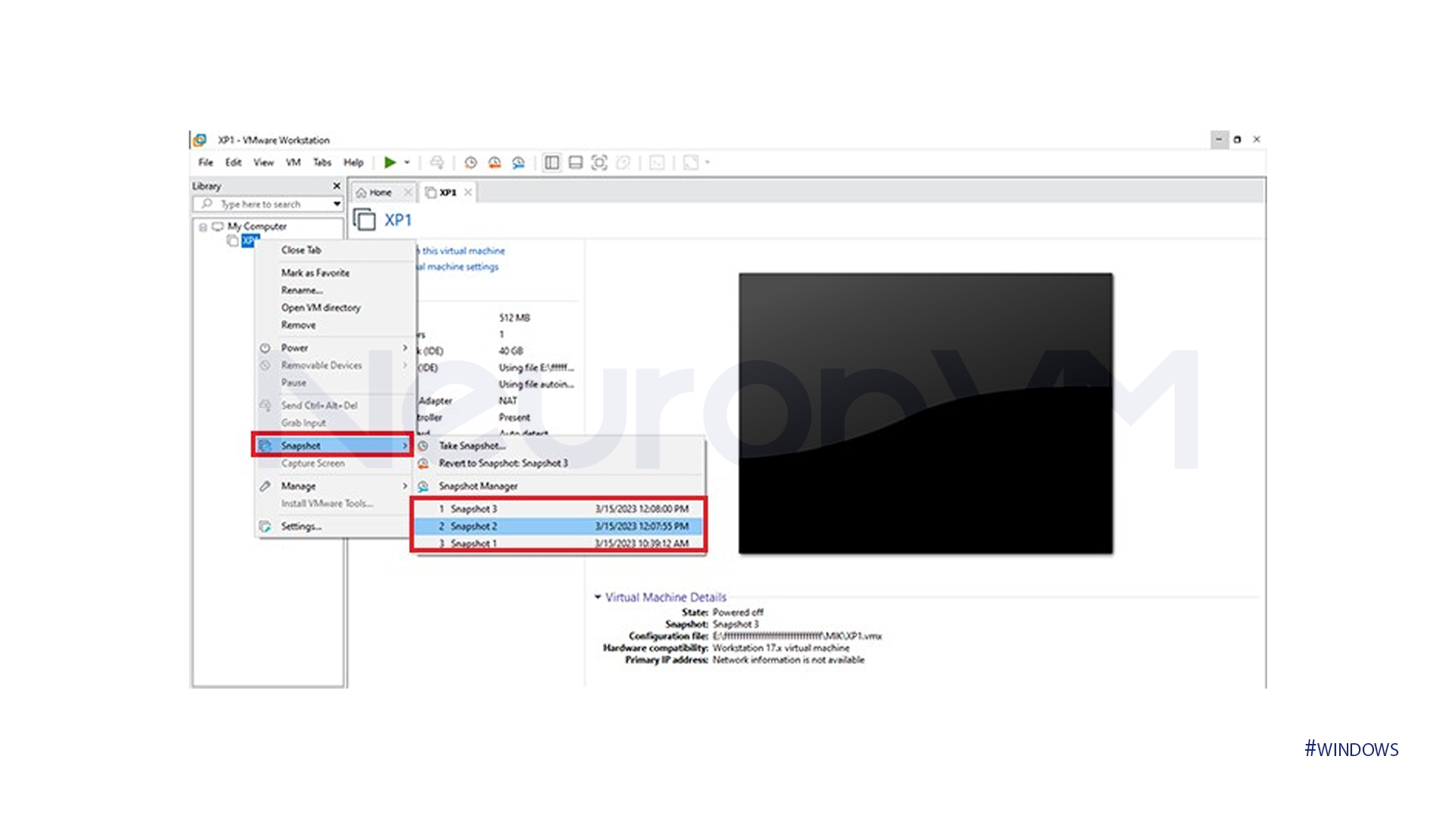
Task: Open Settings... from the context menu
Action: 335,526
